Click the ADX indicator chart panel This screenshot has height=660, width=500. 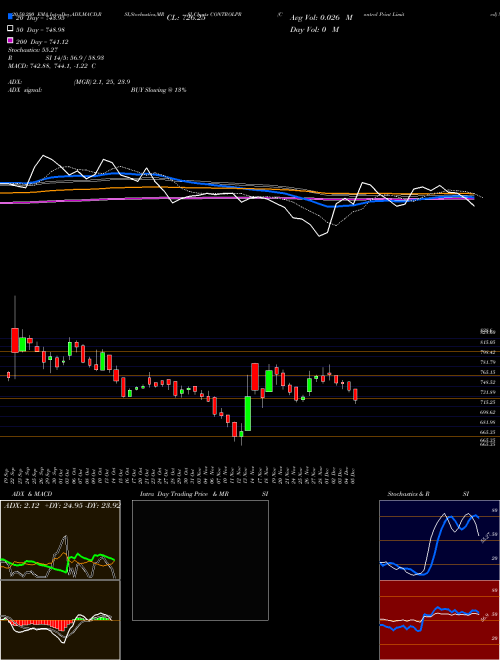tap(60, 540)
